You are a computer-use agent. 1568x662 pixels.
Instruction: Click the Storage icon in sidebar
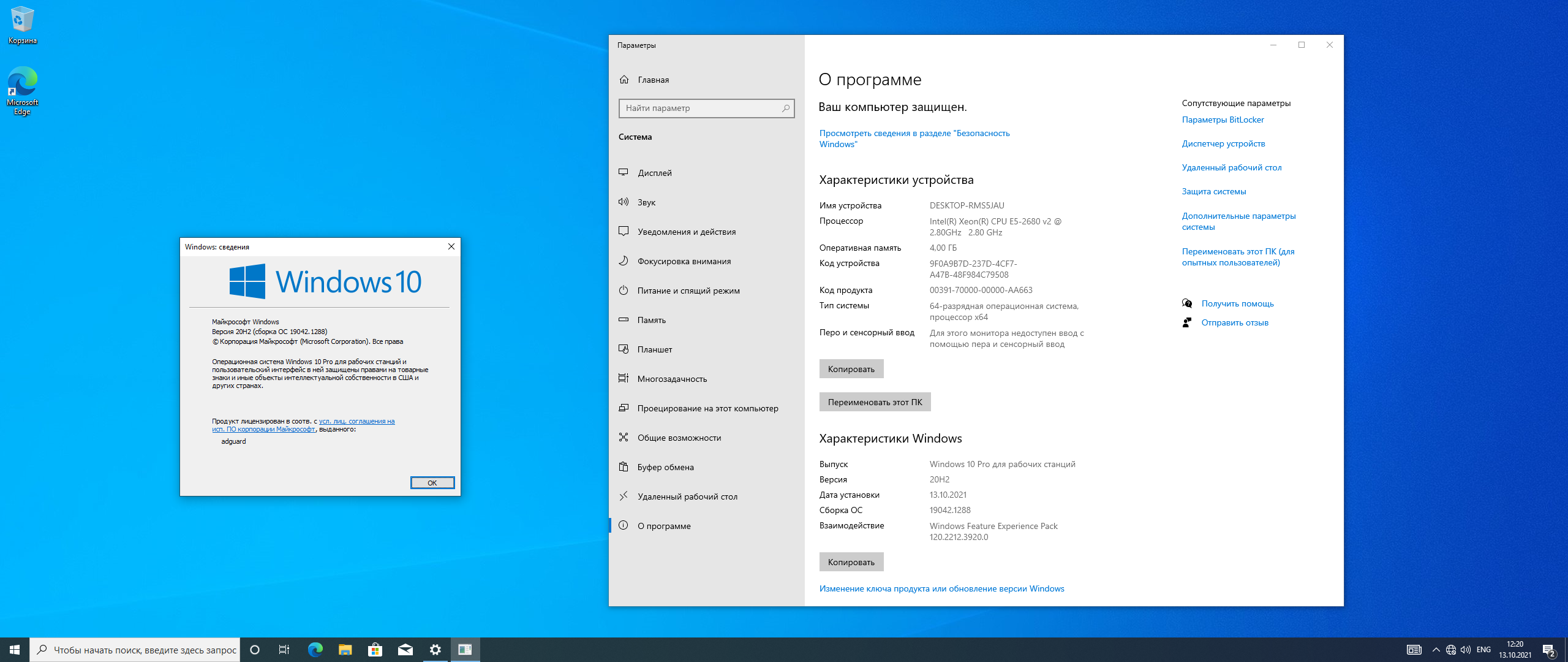[x=624, y=320]
